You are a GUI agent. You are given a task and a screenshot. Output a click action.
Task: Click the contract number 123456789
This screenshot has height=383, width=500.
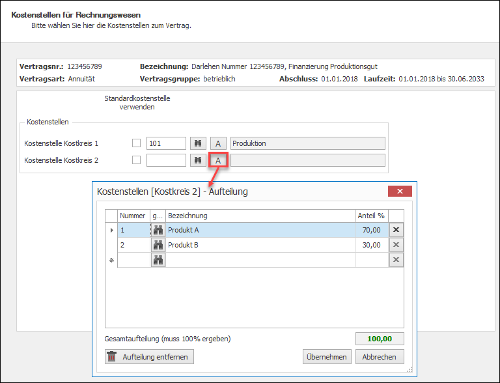(x=85, y=66)
